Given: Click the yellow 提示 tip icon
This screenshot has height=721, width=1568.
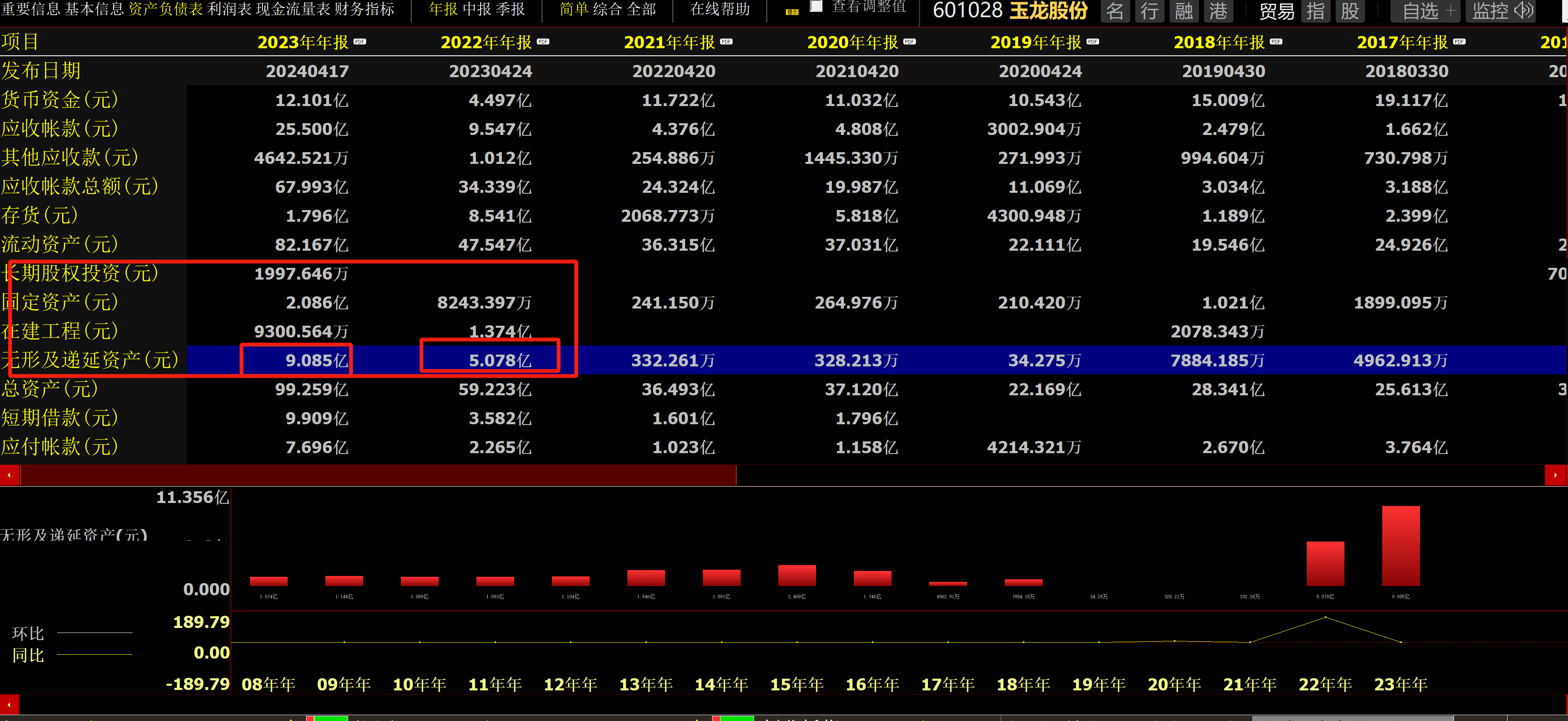Looking at the screenshot, I should (x=792, y=12).
